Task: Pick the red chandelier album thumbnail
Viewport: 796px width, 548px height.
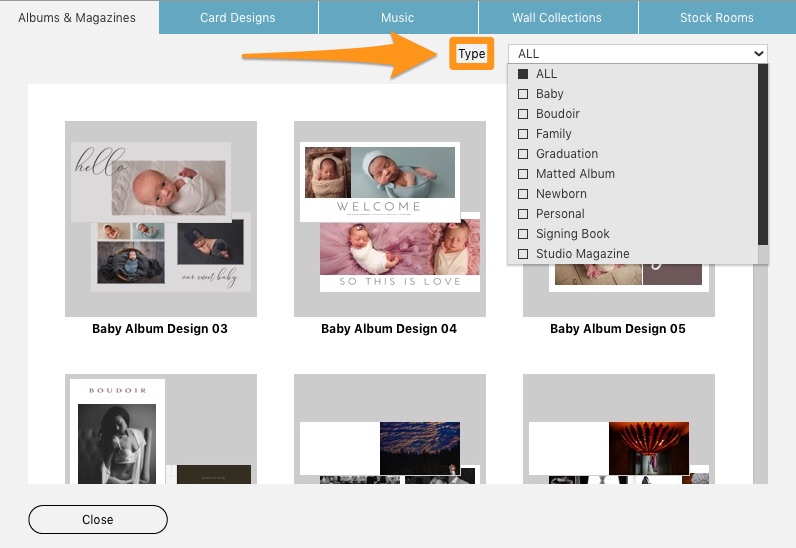Action: pos(619,429)
